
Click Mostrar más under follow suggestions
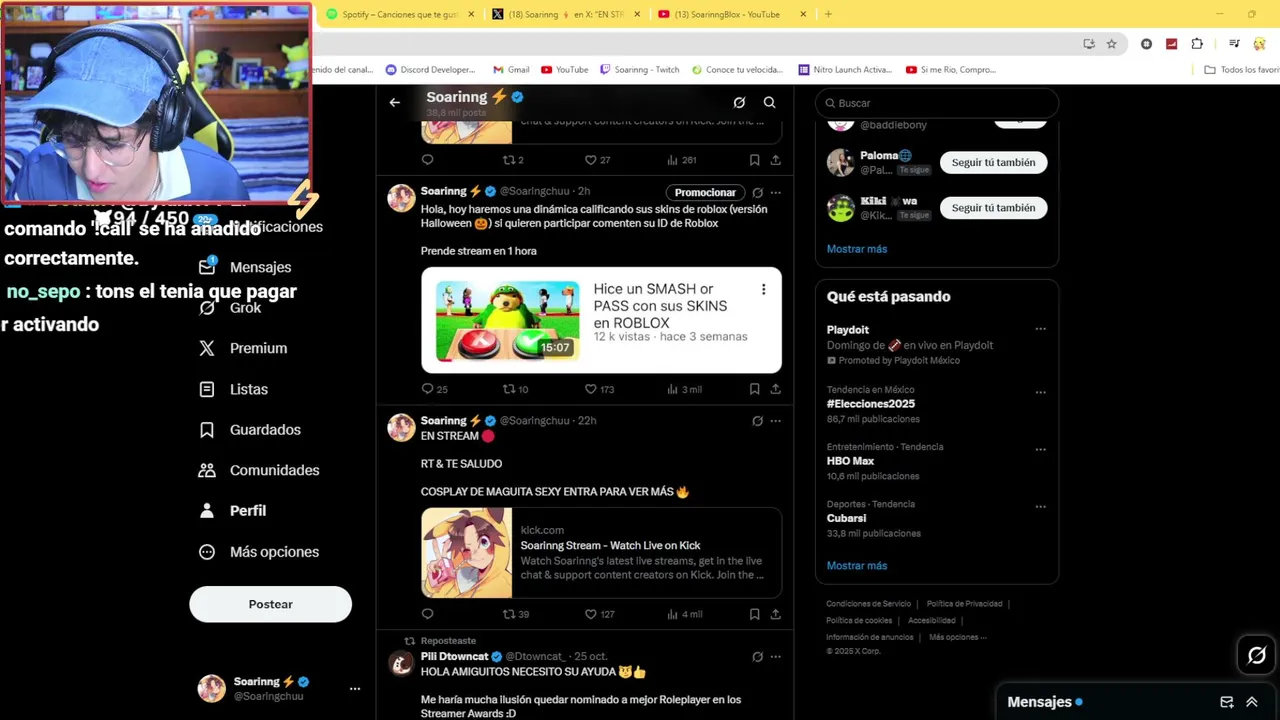[857, 249]
